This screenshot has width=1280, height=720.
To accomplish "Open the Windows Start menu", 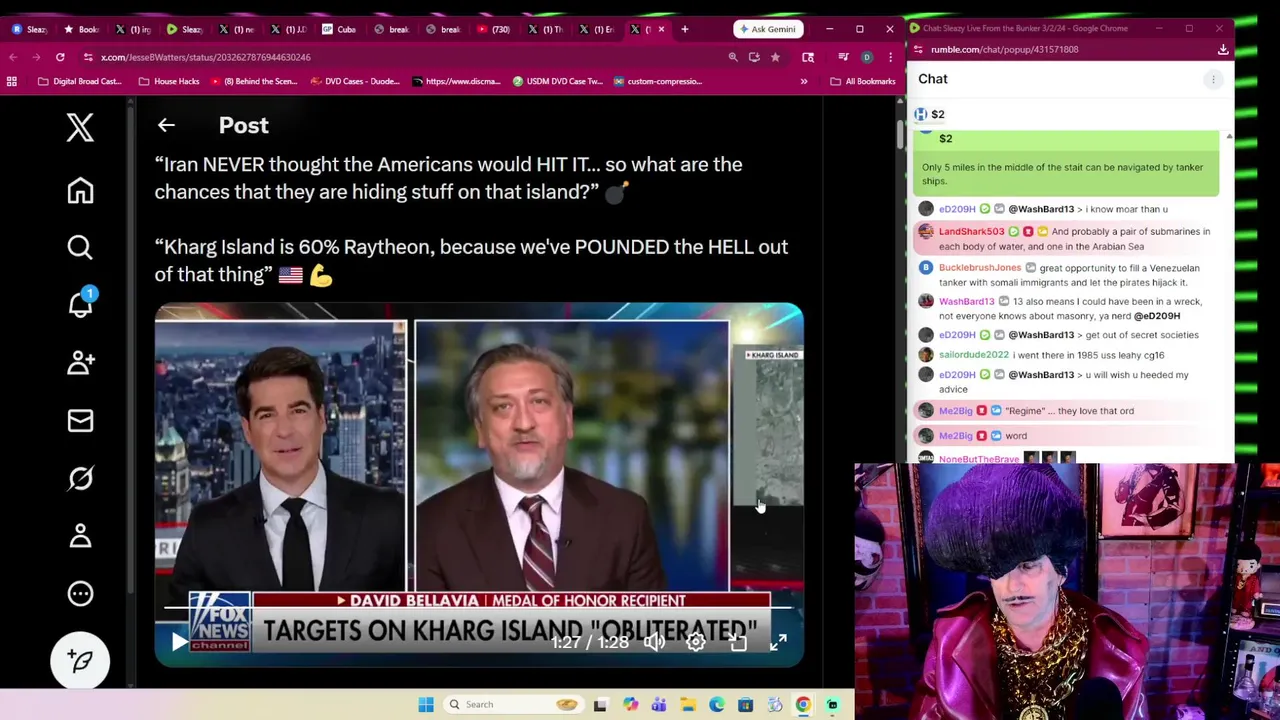I will [426, 704].
